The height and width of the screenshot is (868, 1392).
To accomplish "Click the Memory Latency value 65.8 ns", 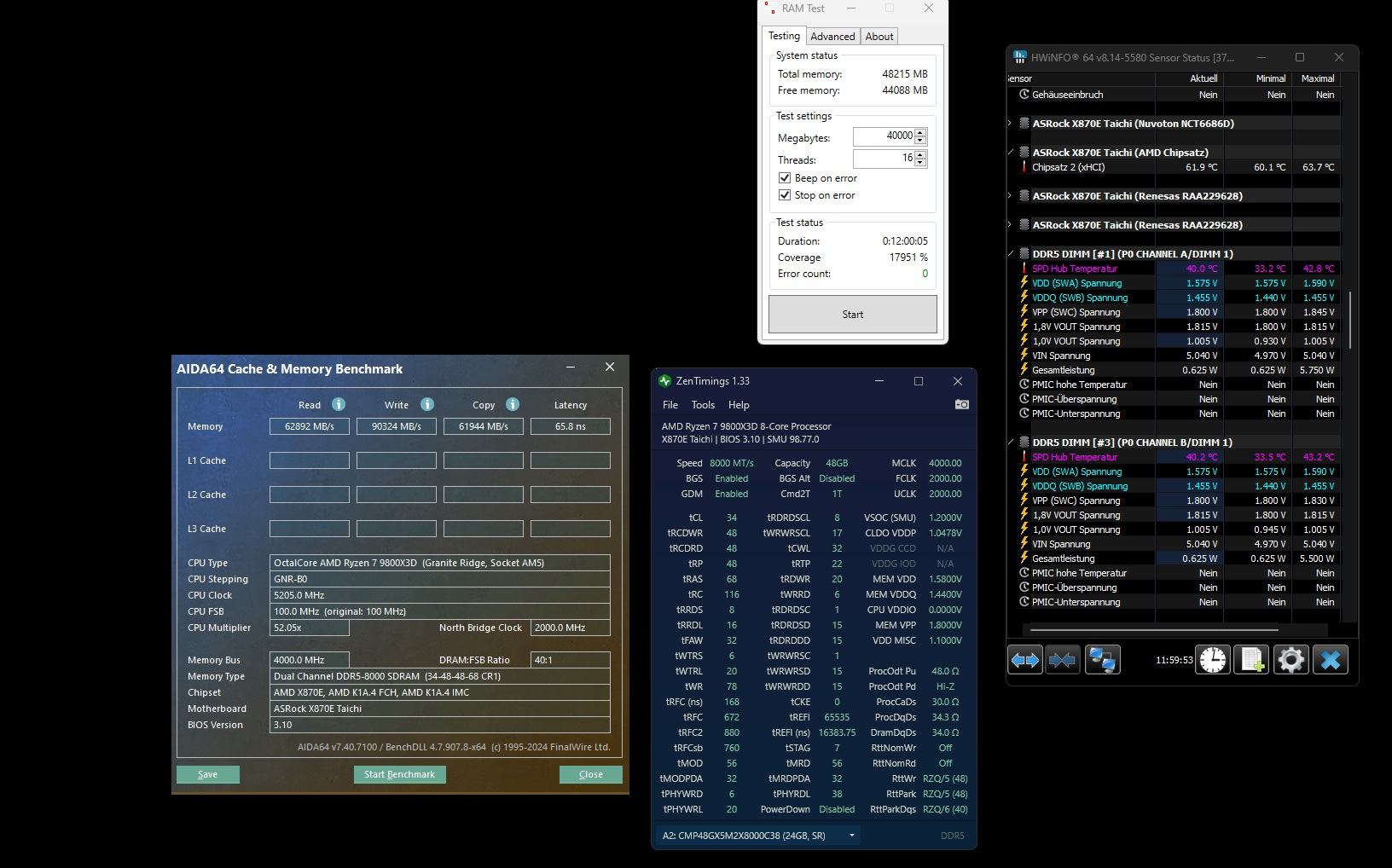I will coord(571,426).
